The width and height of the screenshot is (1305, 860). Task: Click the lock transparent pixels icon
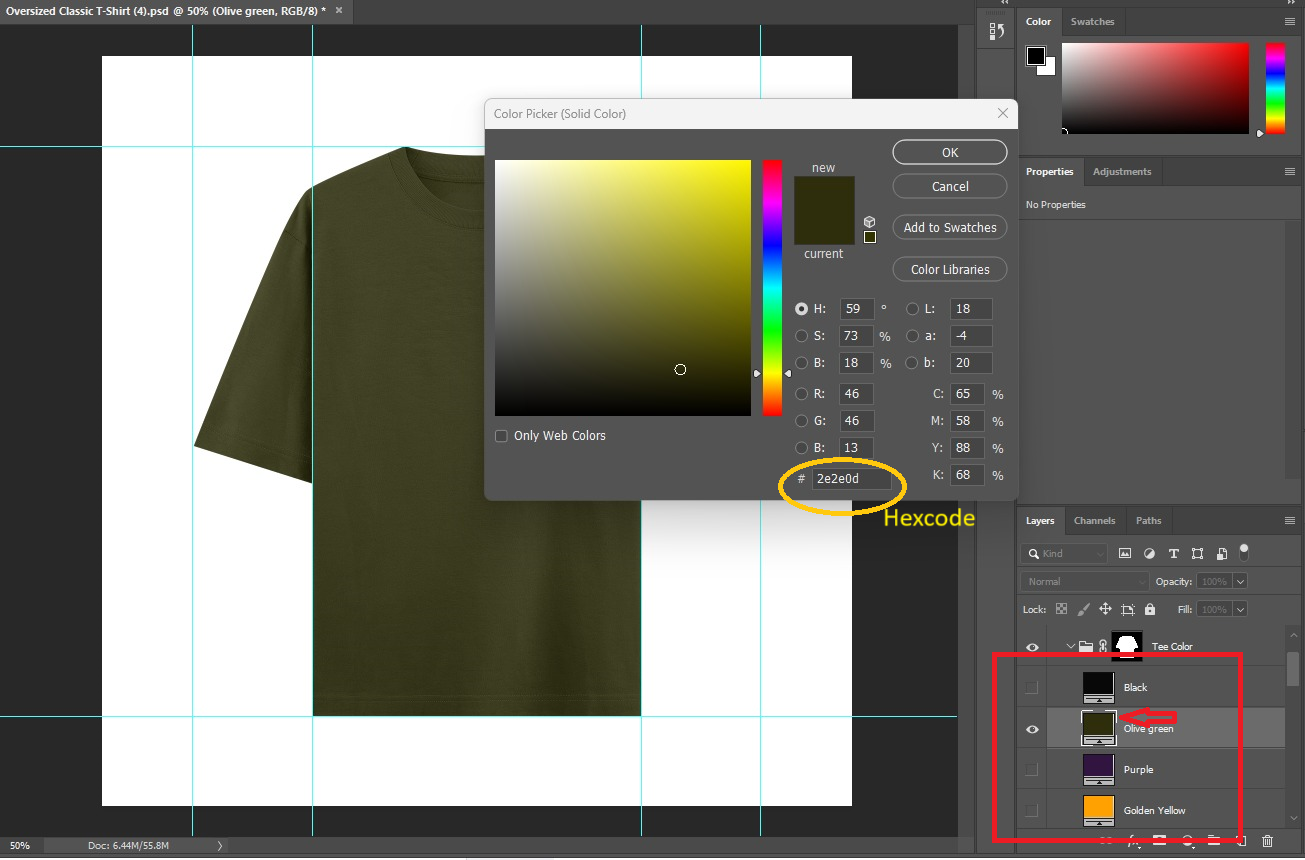point(1061,609)
